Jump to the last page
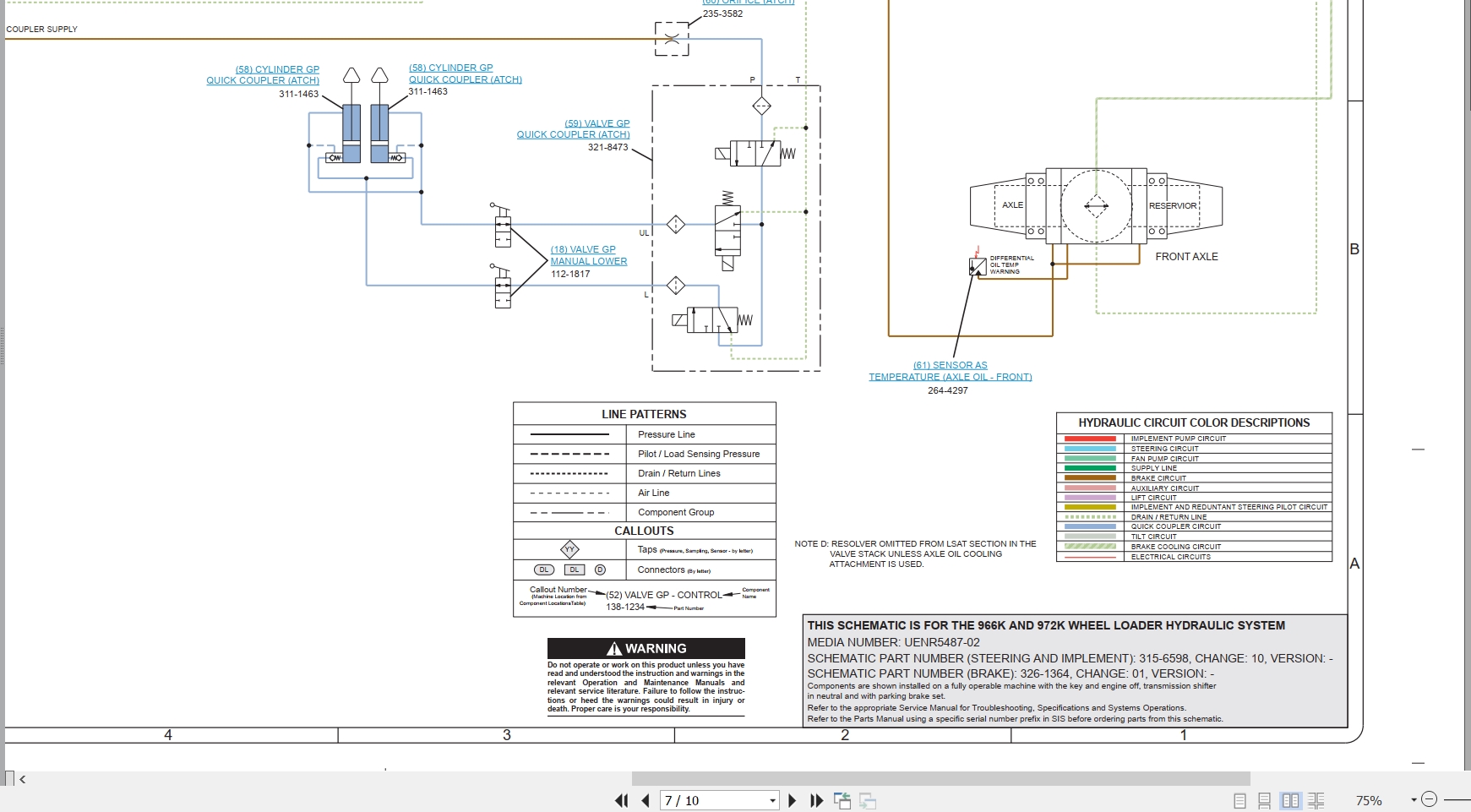 pyautogui.click(x=816, y=800)
